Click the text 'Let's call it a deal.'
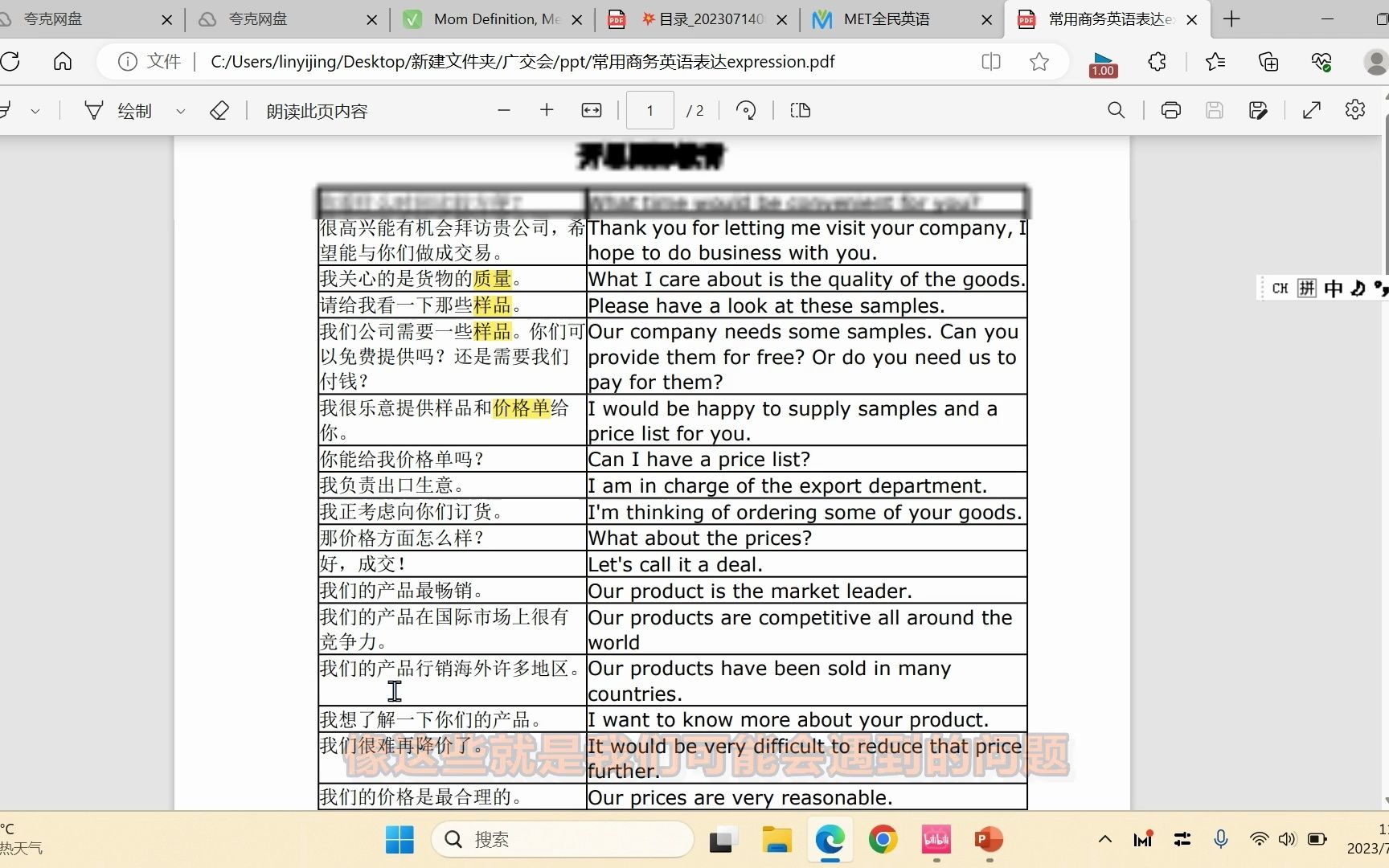Image resolution: width=1389 pixels, height=868 pixels. pos(675,565)
